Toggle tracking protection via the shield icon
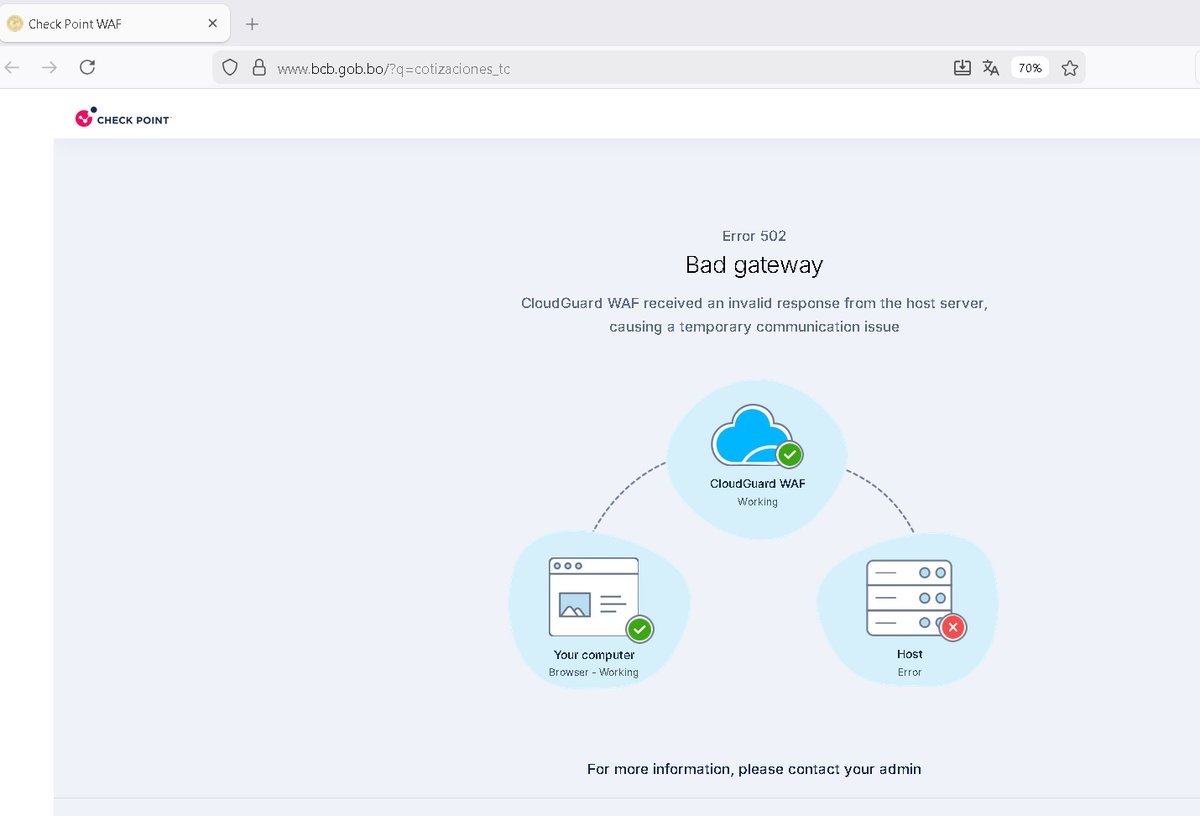Viewport: 1200px width, 816px height. click(230, 67)
